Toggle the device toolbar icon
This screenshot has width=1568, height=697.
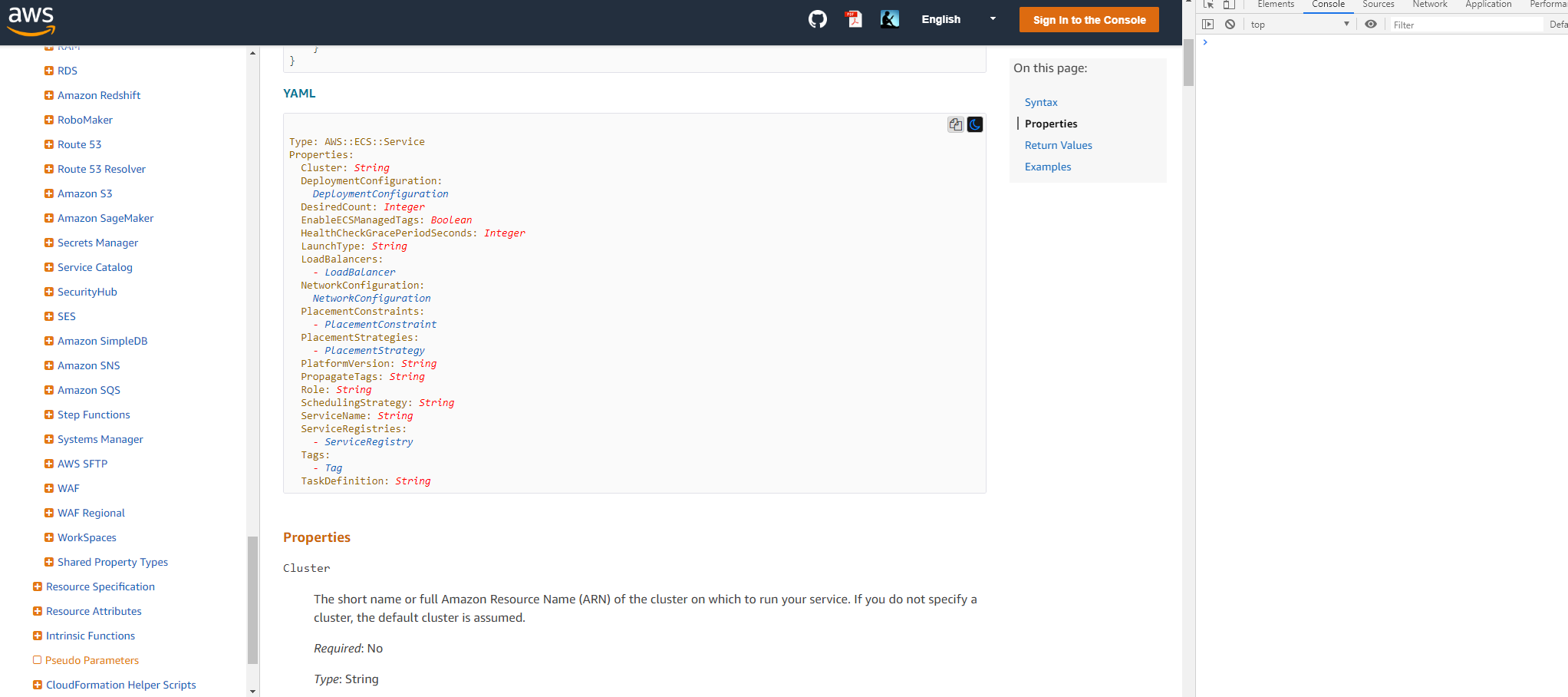click(x=1229, y=5)
